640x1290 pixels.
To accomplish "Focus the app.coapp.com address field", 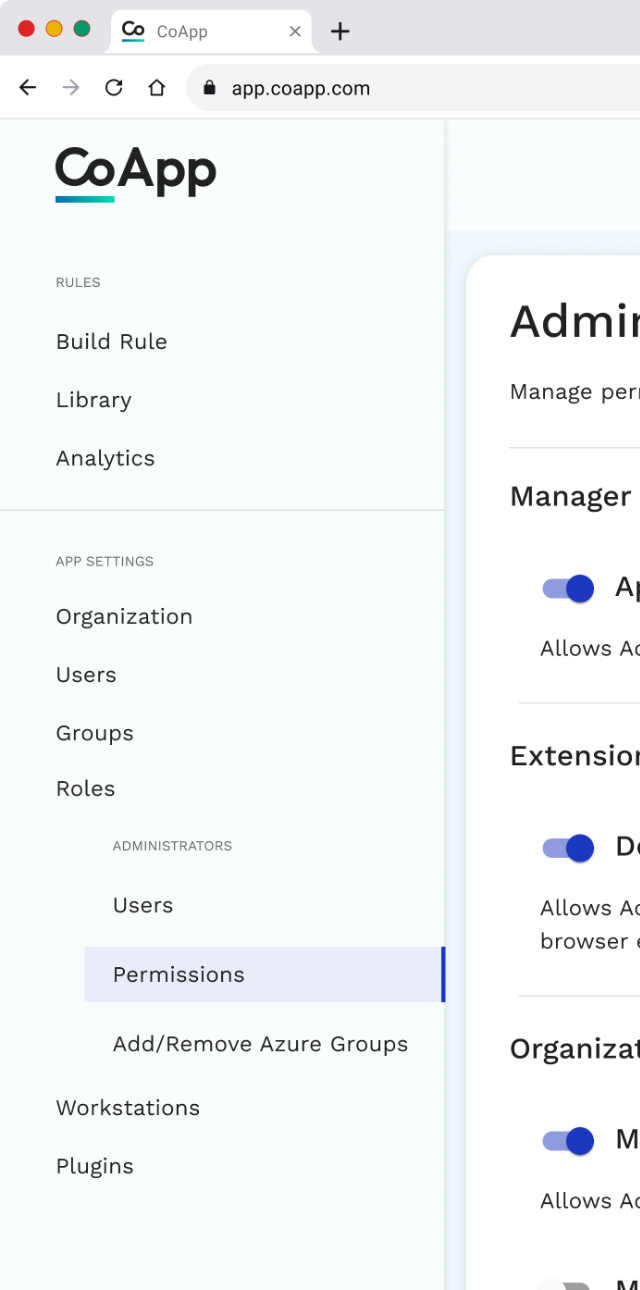I will coord(413,88).
